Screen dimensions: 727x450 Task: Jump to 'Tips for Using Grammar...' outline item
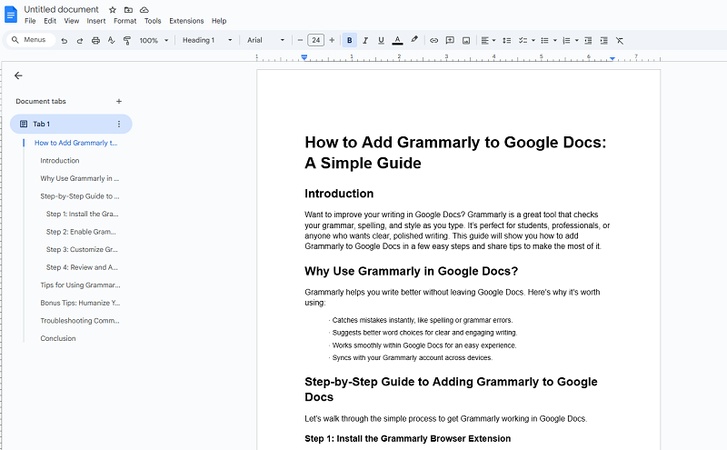[80, 285]
